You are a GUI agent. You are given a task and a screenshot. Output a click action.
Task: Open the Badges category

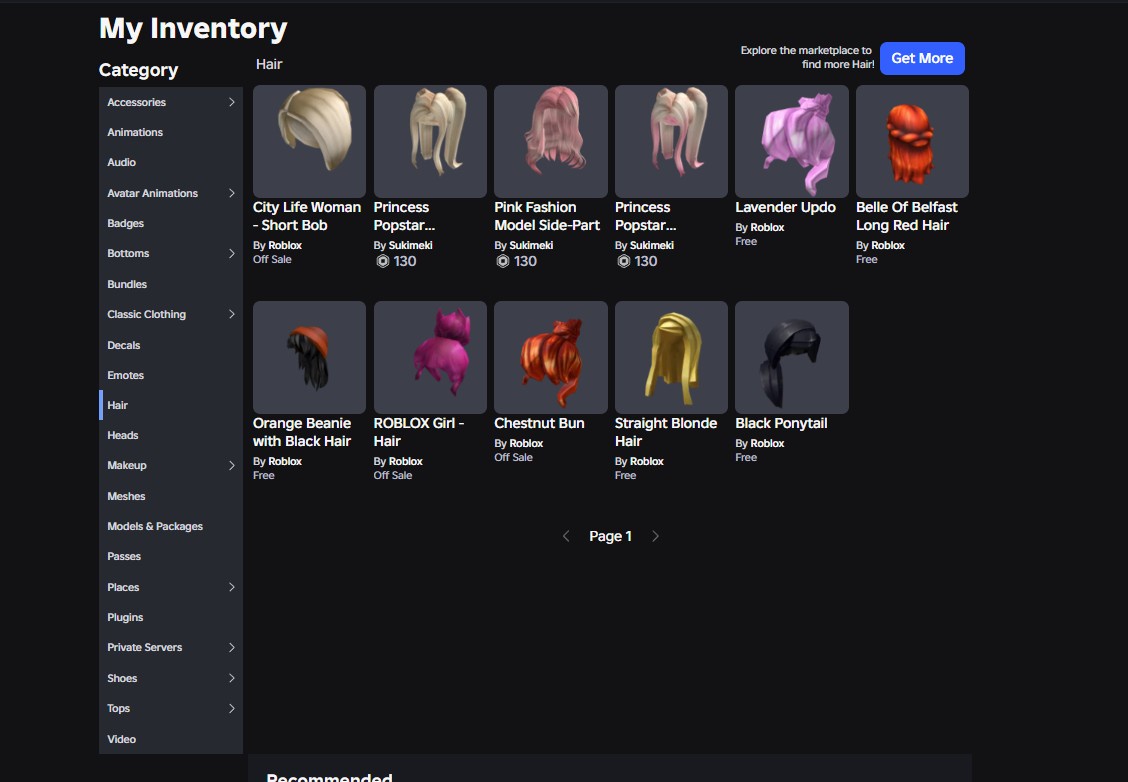click(x=171, y=223)
